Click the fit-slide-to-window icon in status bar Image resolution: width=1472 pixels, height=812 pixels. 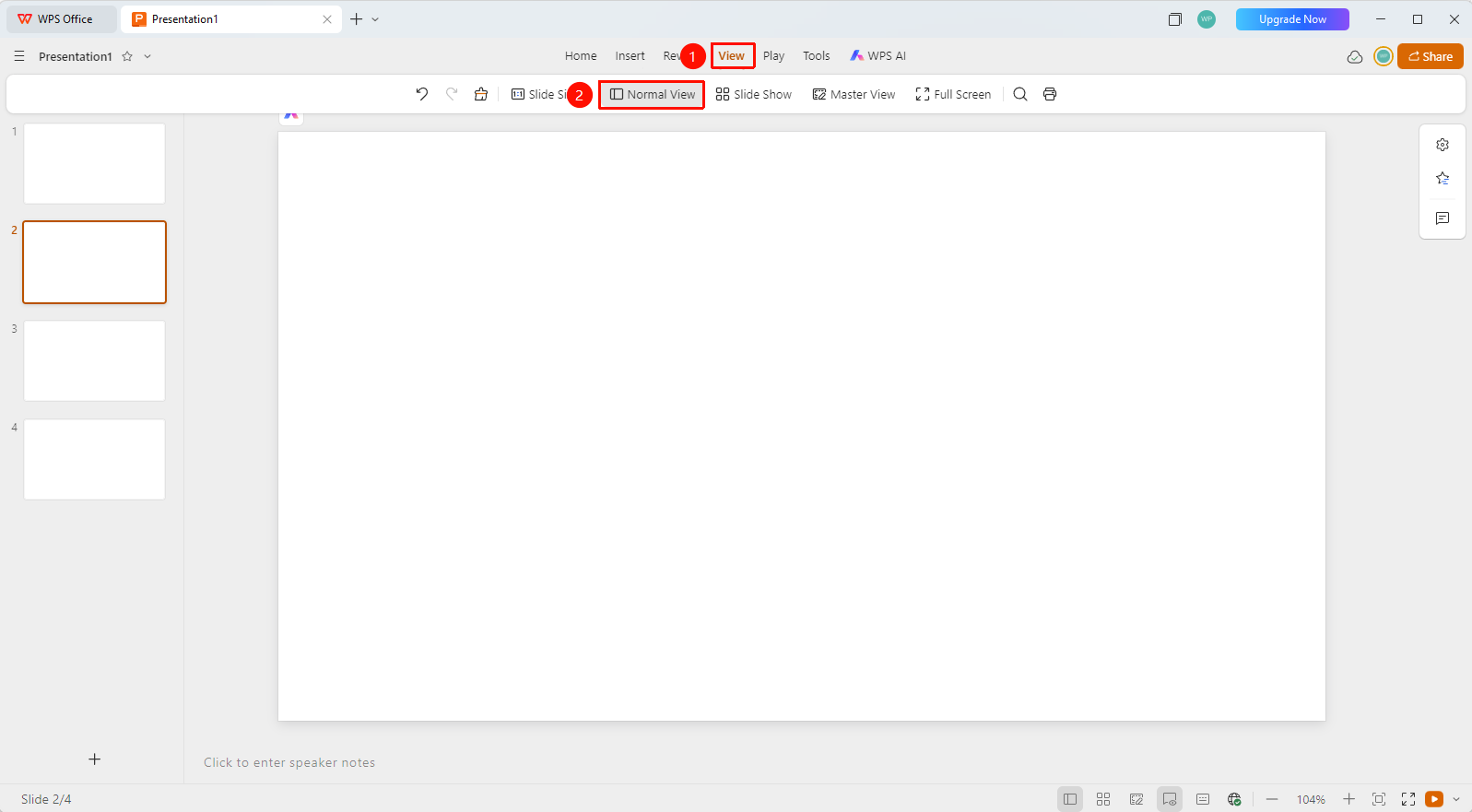1379,799
